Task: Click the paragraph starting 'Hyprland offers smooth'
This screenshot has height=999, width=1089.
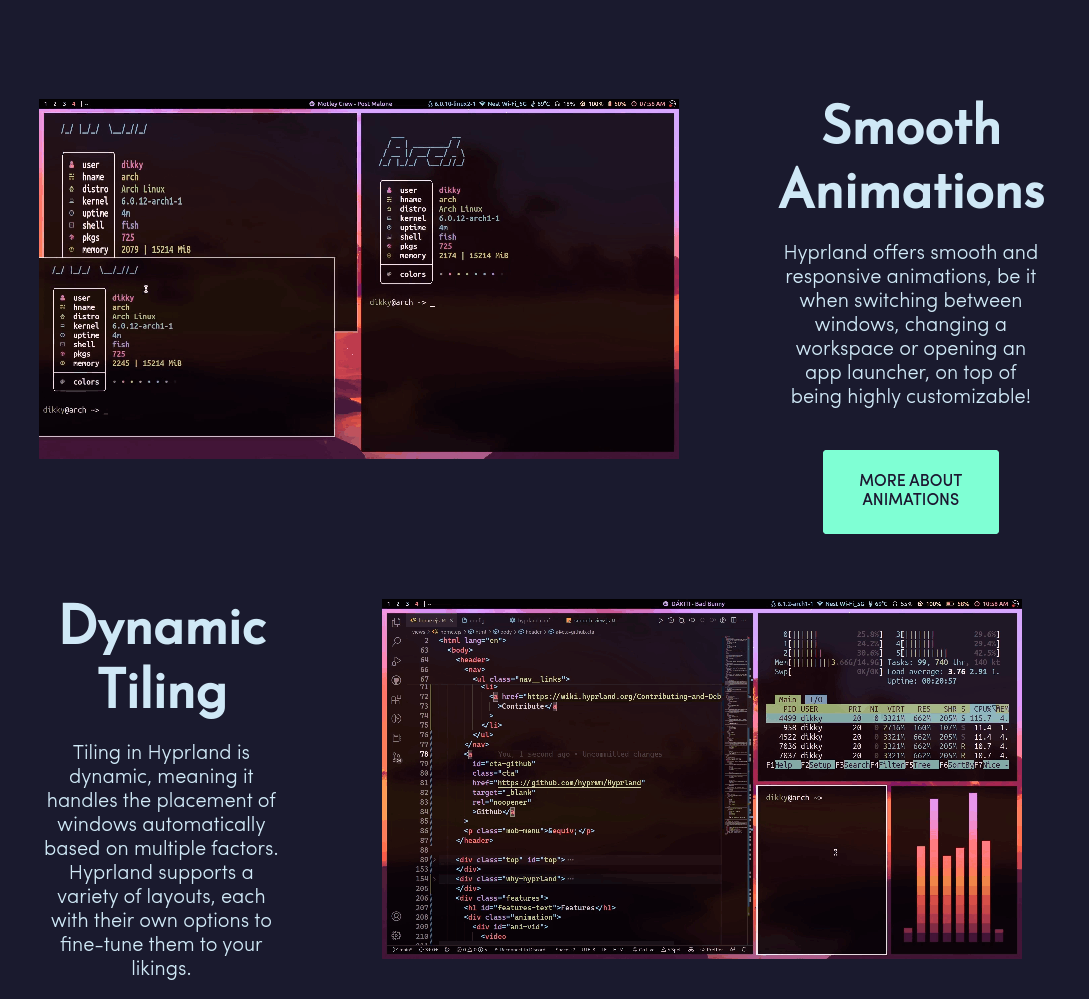Action: coord(911,324)
